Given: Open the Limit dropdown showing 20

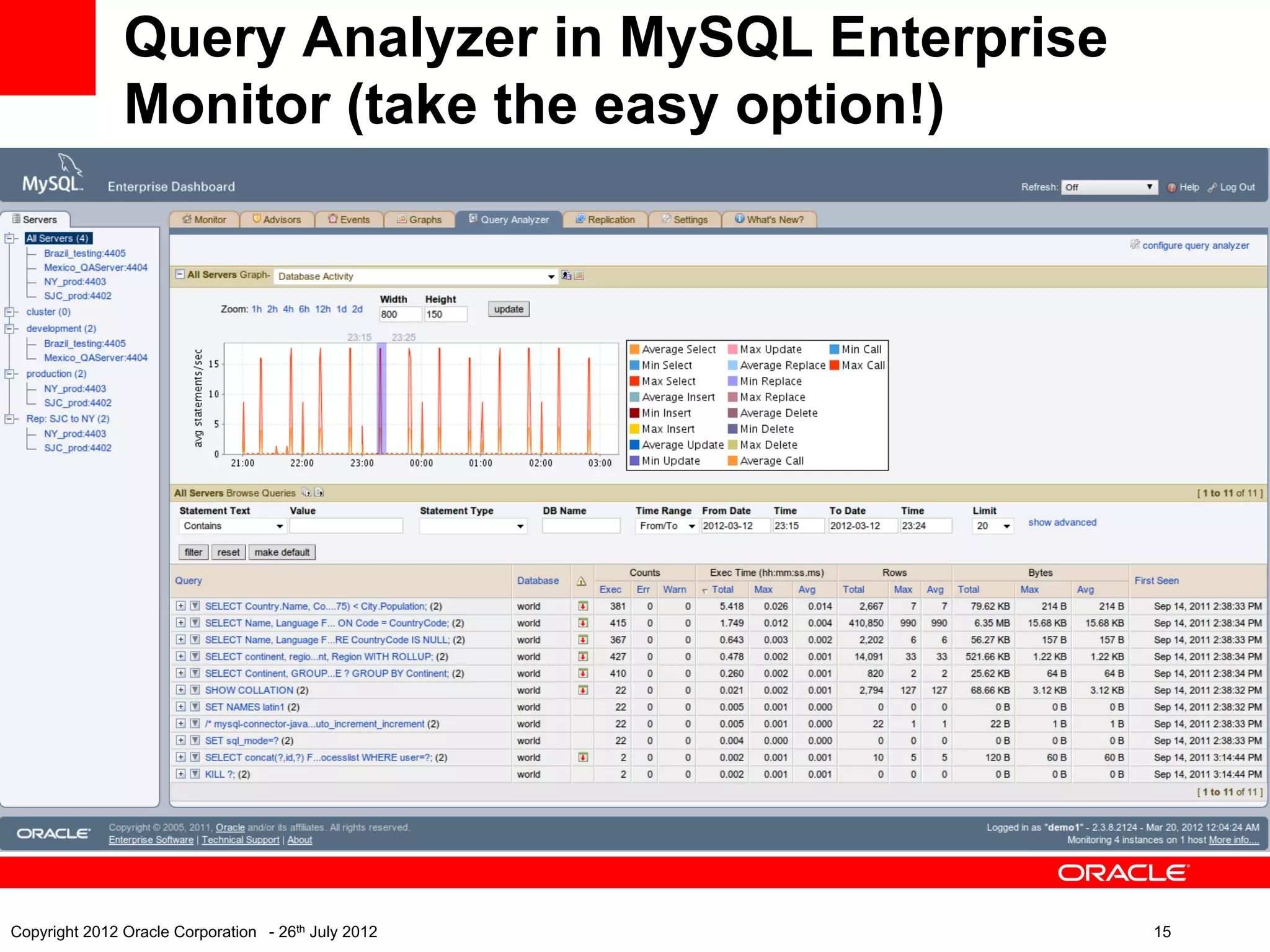Looking at the screenshot, I should [993, 526].
